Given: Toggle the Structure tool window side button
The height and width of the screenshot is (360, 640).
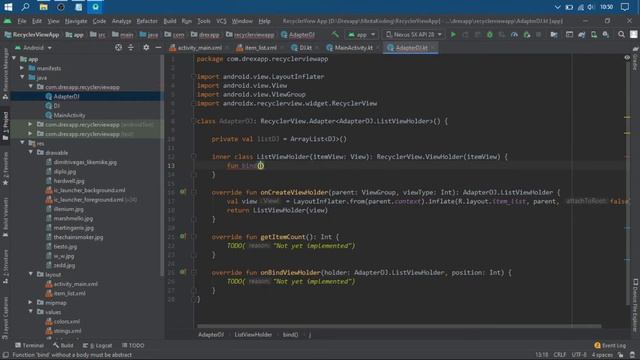Looking at the screenshot, I should pos(5,266).
